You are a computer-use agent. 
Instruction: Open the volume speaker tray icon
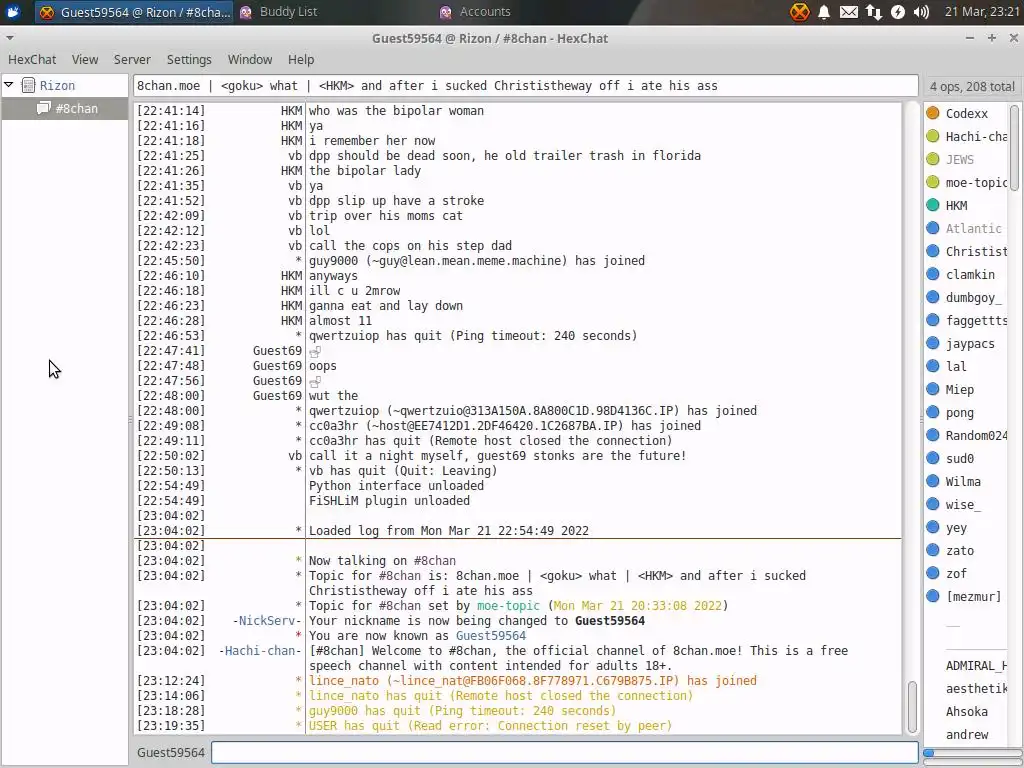tap(921, 12)
